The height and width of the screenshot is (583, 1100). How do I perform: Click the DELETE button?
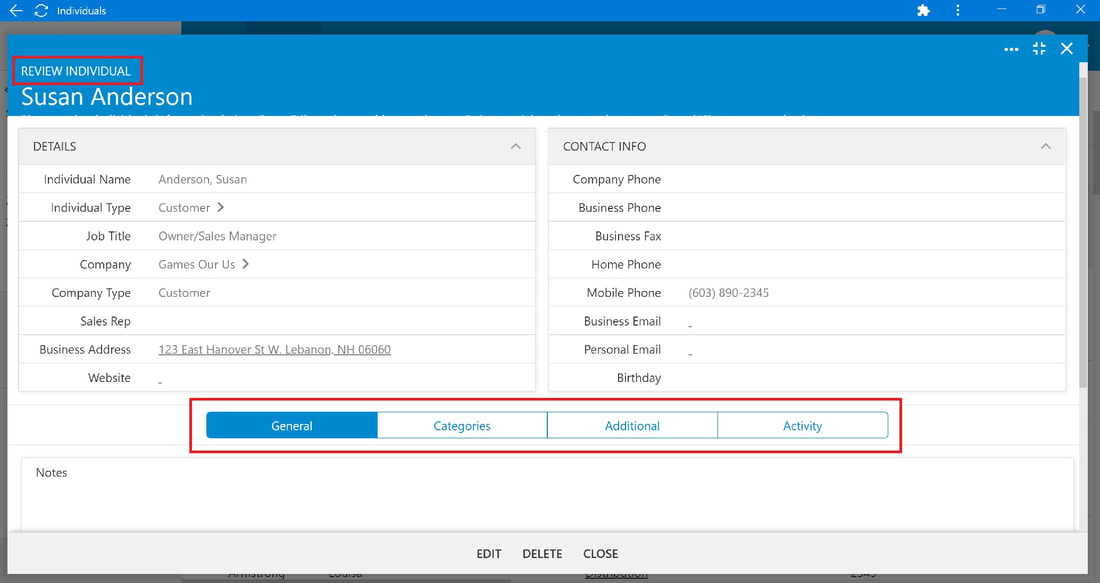coord(542,554)
